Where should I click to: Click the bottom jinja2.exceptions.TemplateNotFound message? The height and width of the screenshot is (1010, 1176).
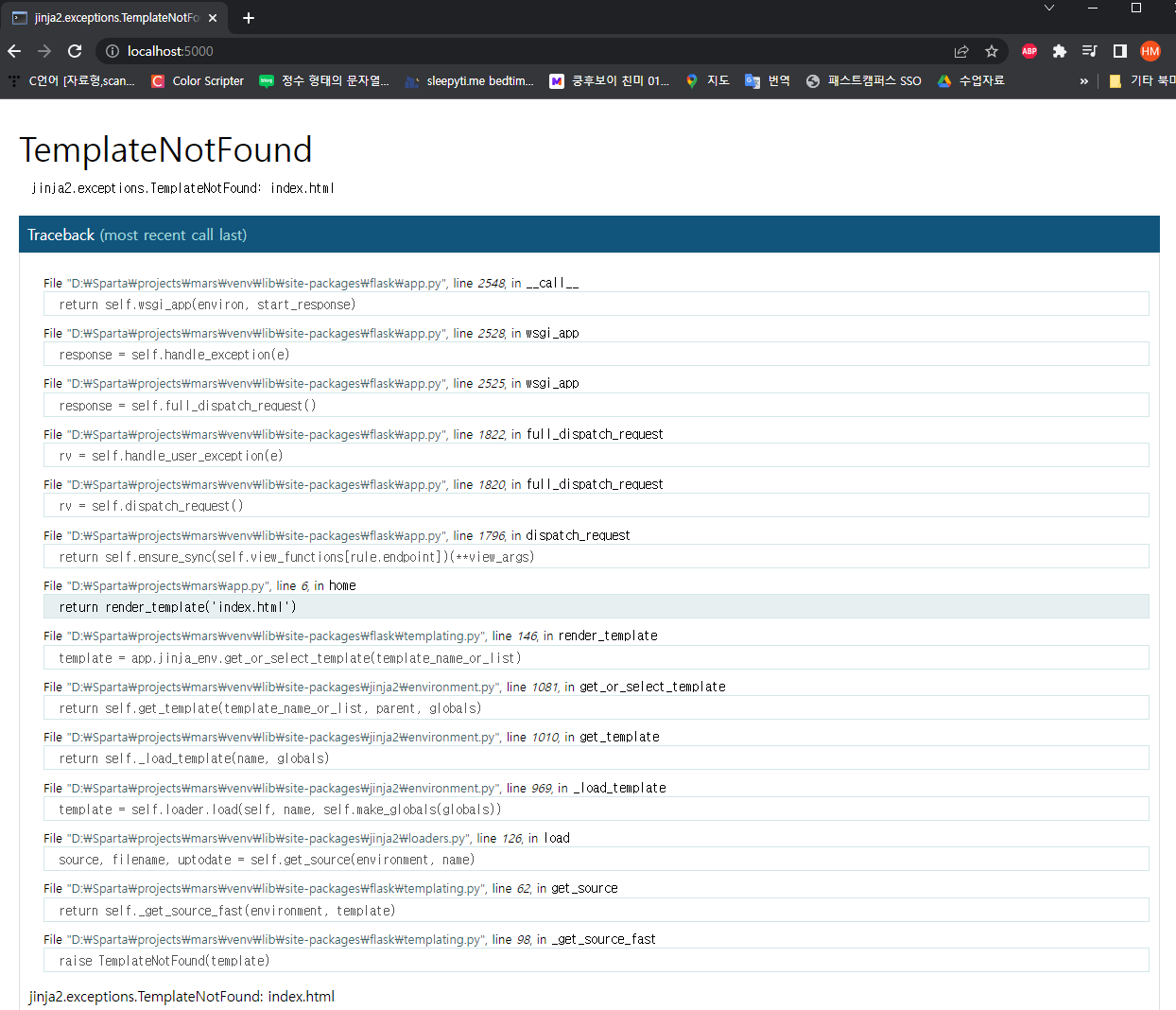(182, 997)
